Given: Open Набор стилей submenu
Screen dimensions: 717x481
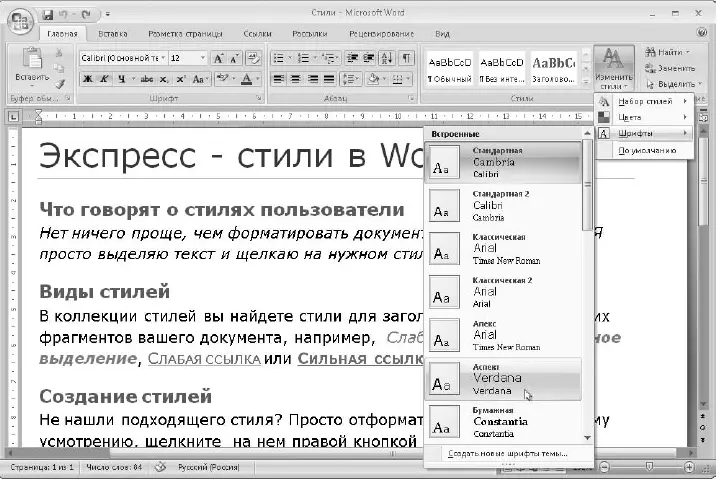Looking at the screenshot, I should coord(644,102).
